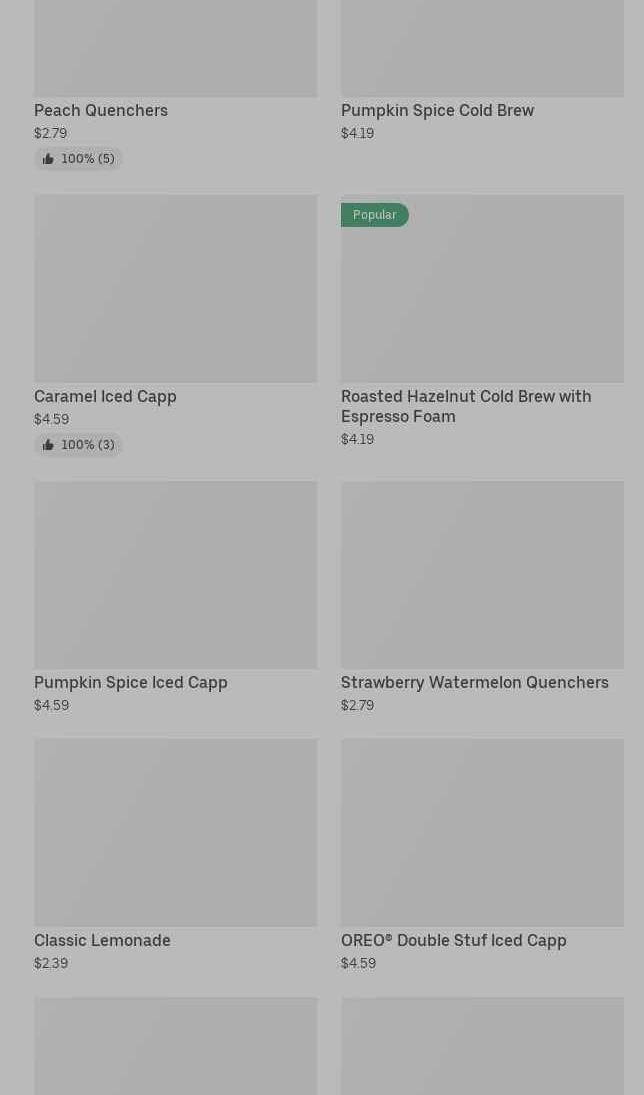The image size is (644, 1095).
Task: Click the thumbs-up icon under Peach Quenchers
Action: pos(48,159)
